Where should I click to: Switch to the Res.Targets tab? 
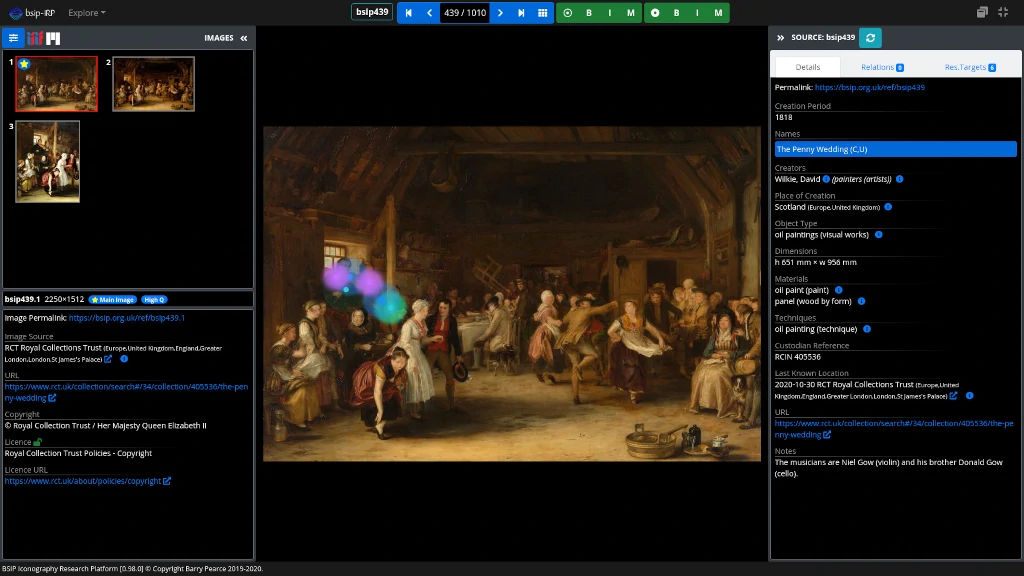[970, 67]
